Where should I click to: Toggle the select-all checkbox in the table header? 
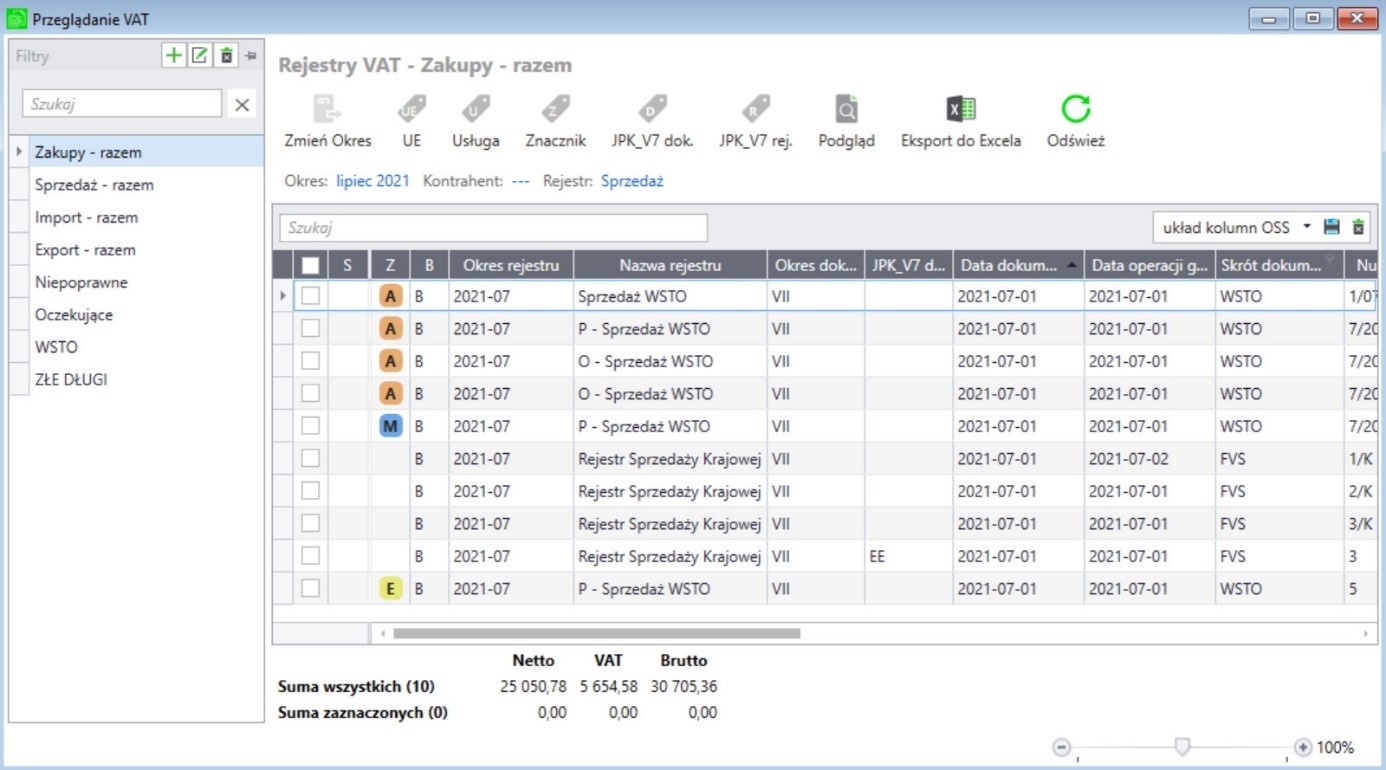click(311, 265)
